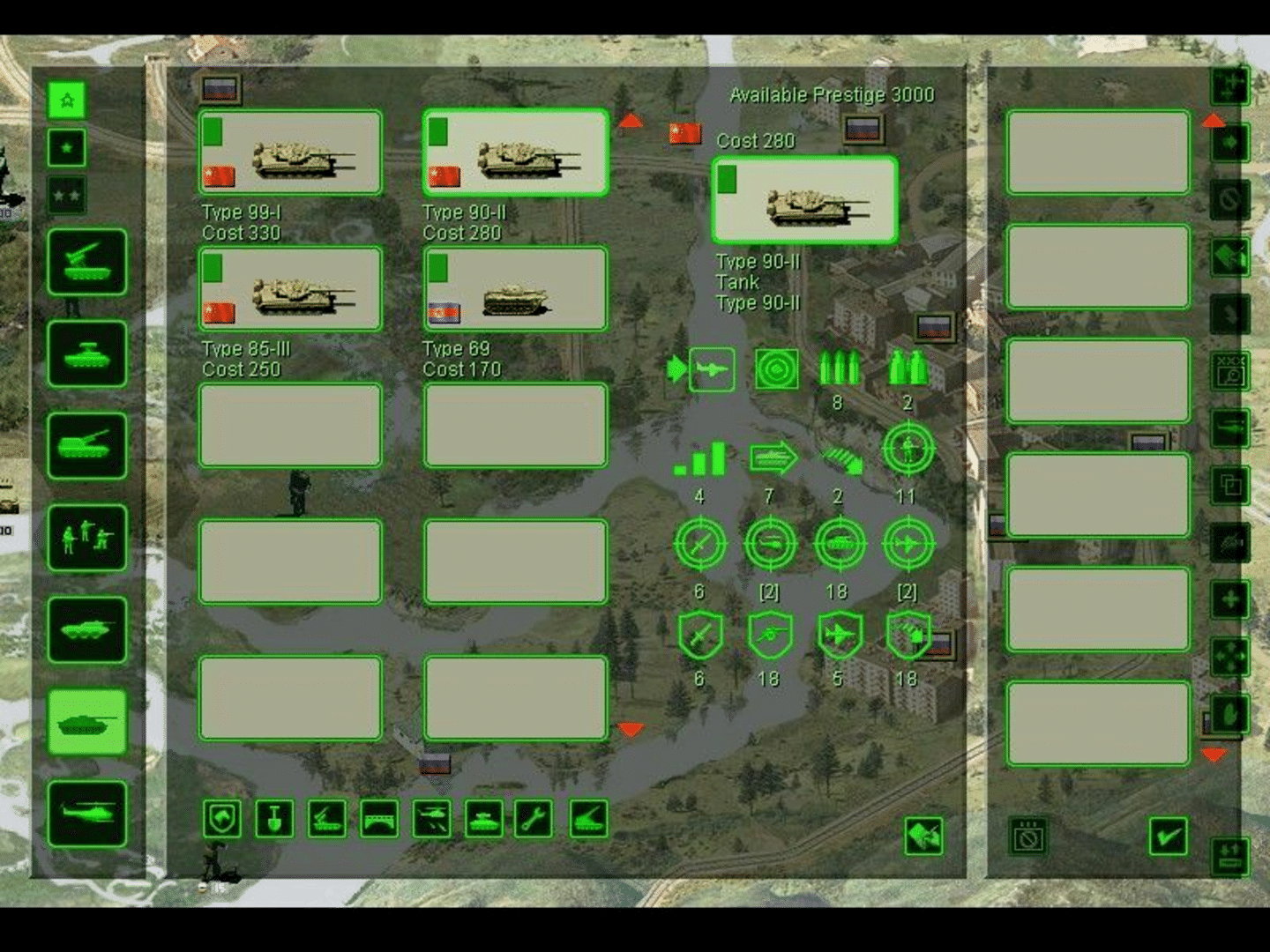Choose the wheeled recon vehicle class

[x=86, y=629]
